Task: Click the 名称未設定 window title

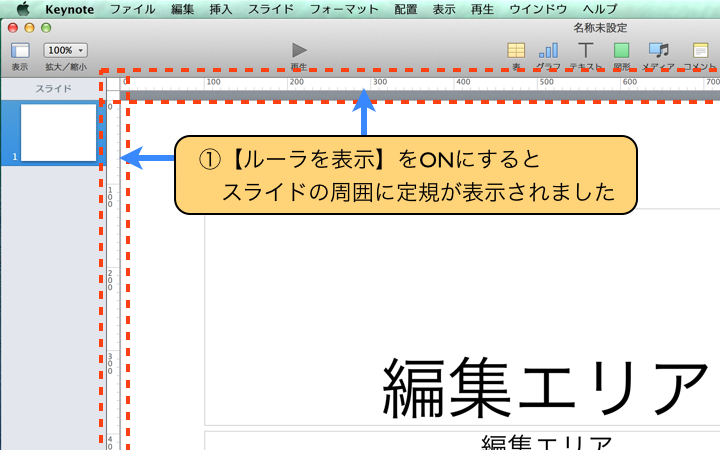Action: point(600,28)
